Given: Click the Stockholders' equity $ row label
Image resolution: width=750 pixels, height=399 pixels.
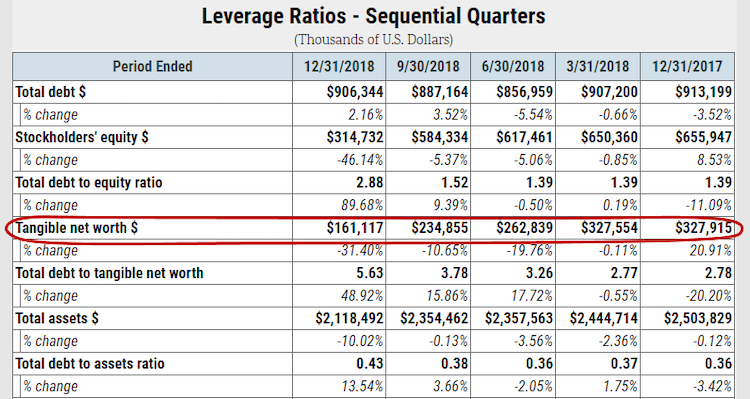Looking at the screenshot, I should point(82,137).
